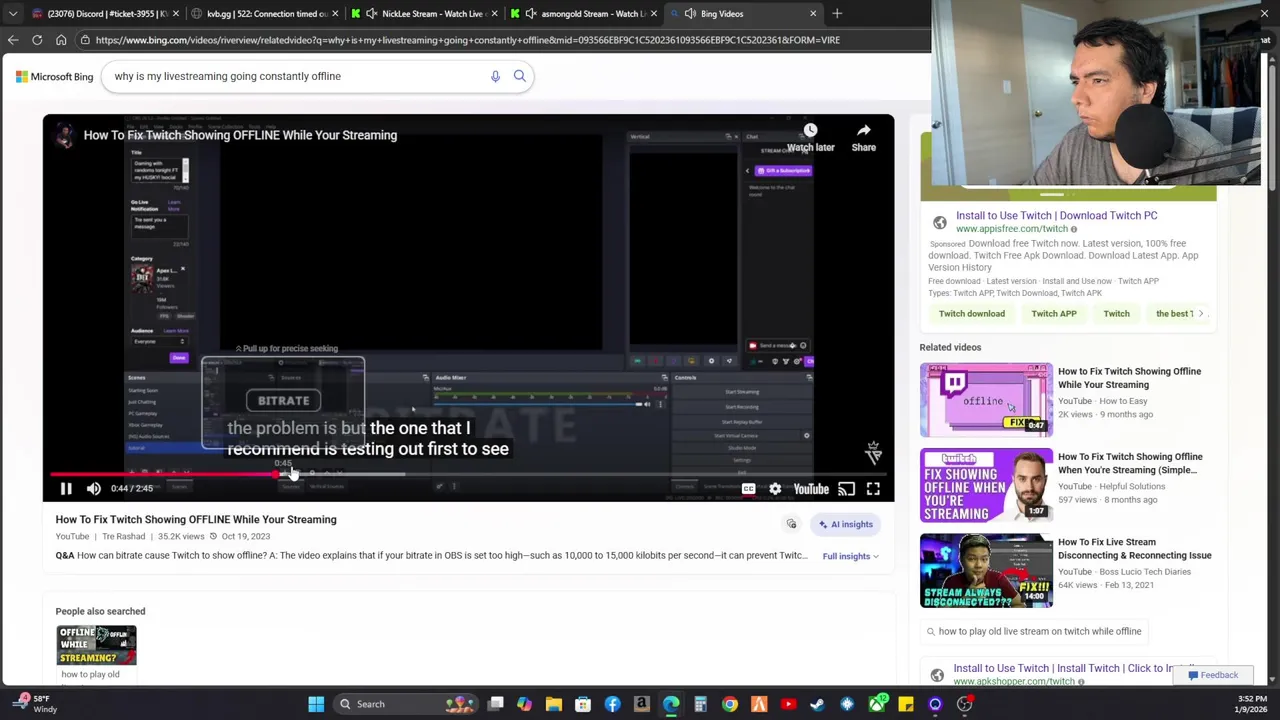The image size is (1280, 720).
Task: Open Helpful Solutions related video thumbnail
Action: coord(986,485)
